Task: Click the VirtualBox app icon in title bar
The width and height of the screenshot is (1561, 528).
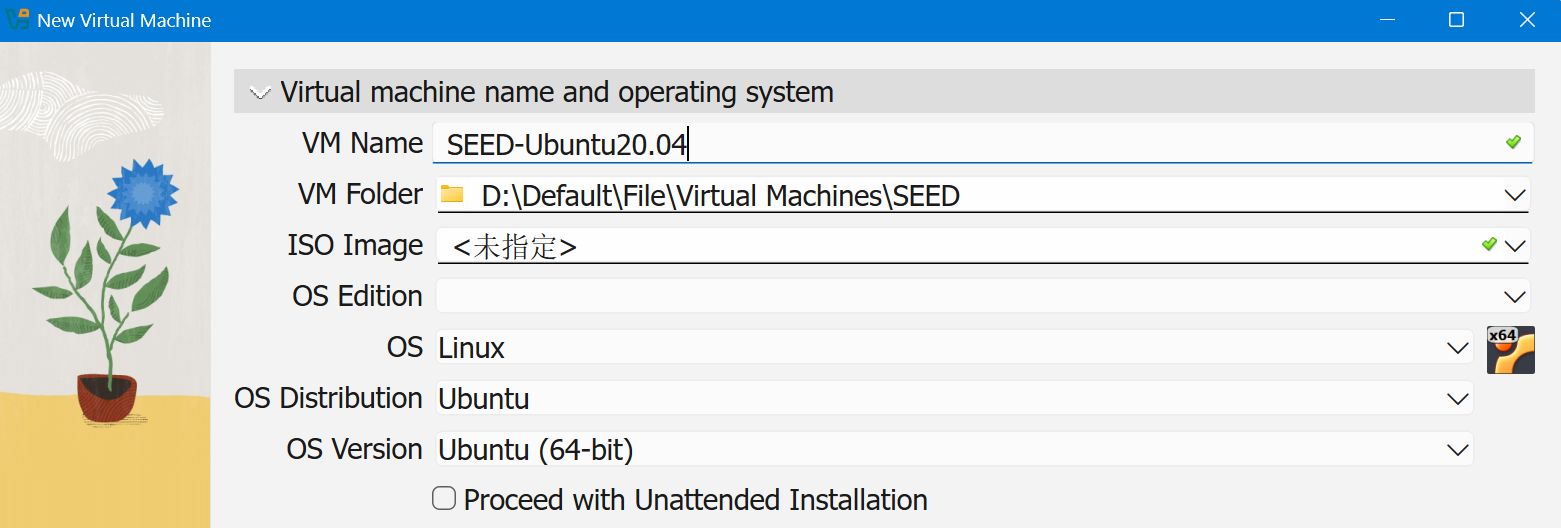Action: click(x=17, y=20)
